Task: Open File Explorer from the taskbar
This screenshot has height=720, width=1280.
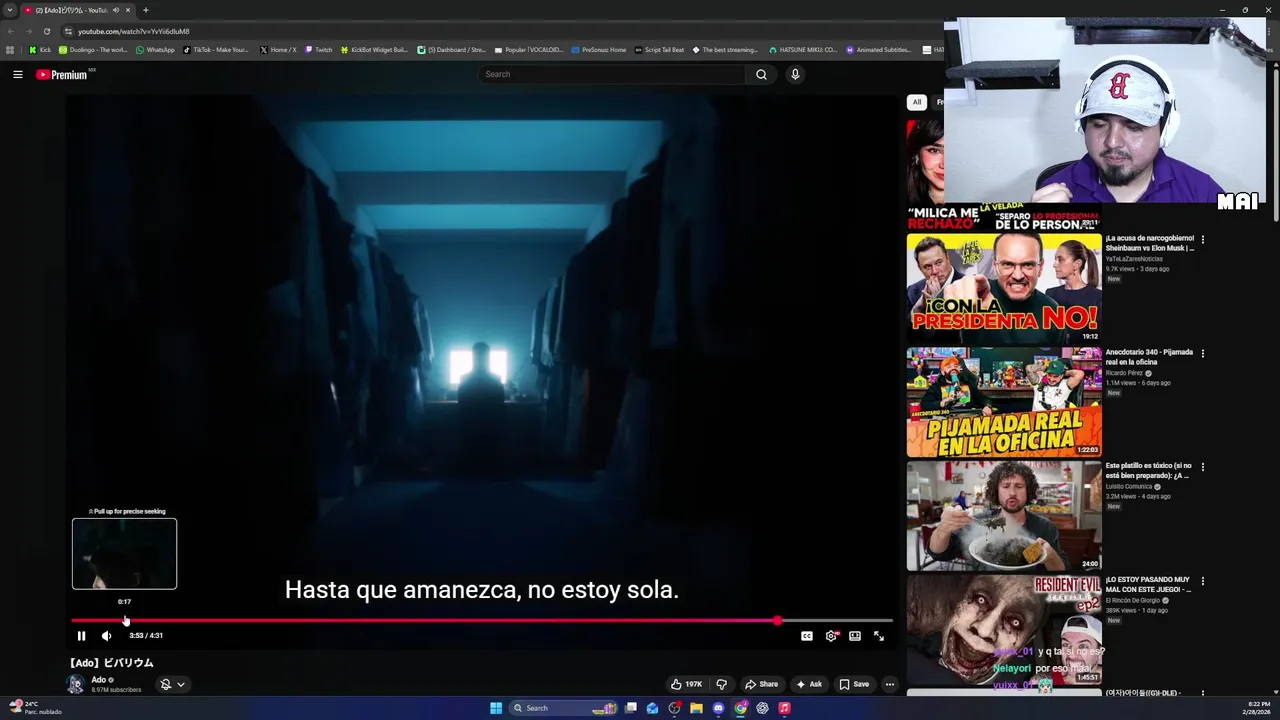Action: tap(696, 708)
